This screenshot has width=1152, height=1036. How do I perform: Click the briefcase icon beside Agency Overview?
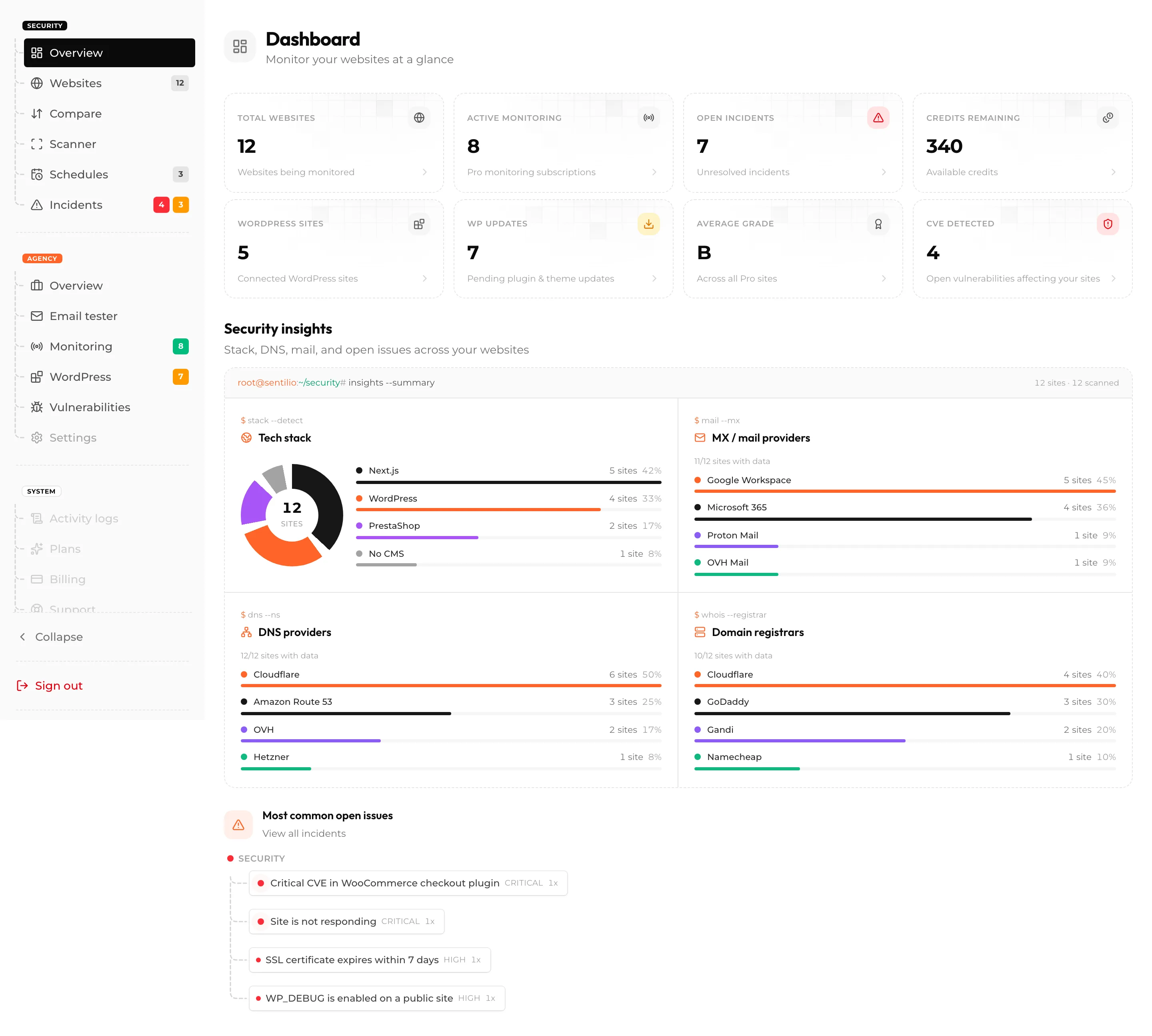37,286
